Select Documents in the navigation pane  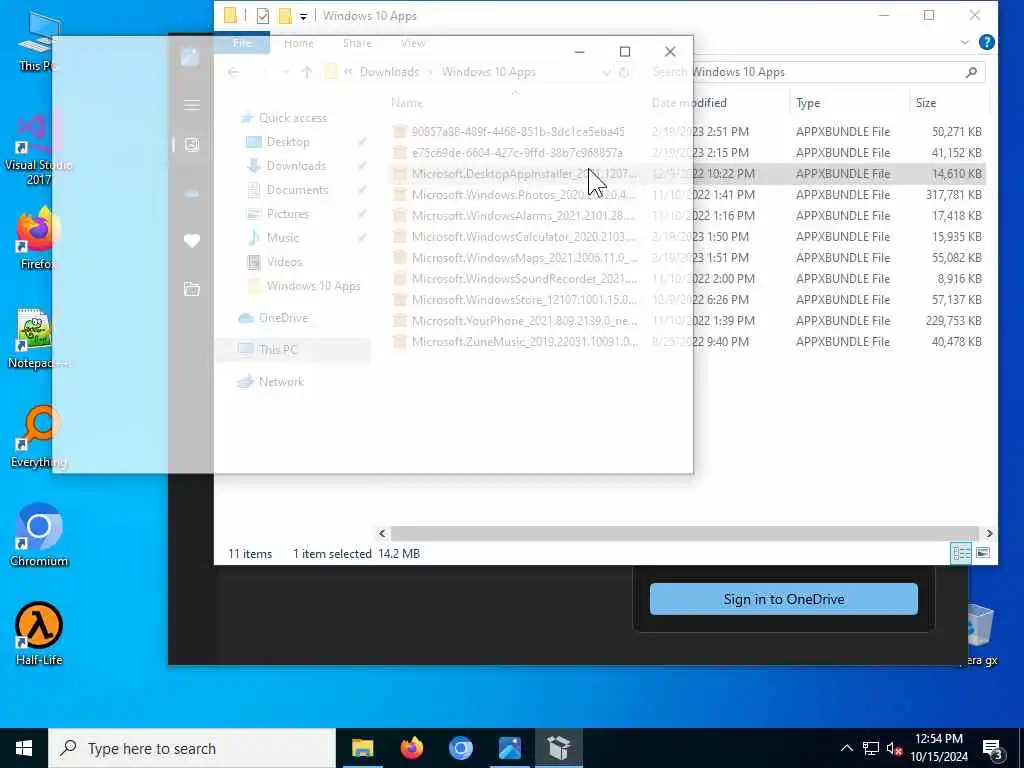[x=297, y=190]
